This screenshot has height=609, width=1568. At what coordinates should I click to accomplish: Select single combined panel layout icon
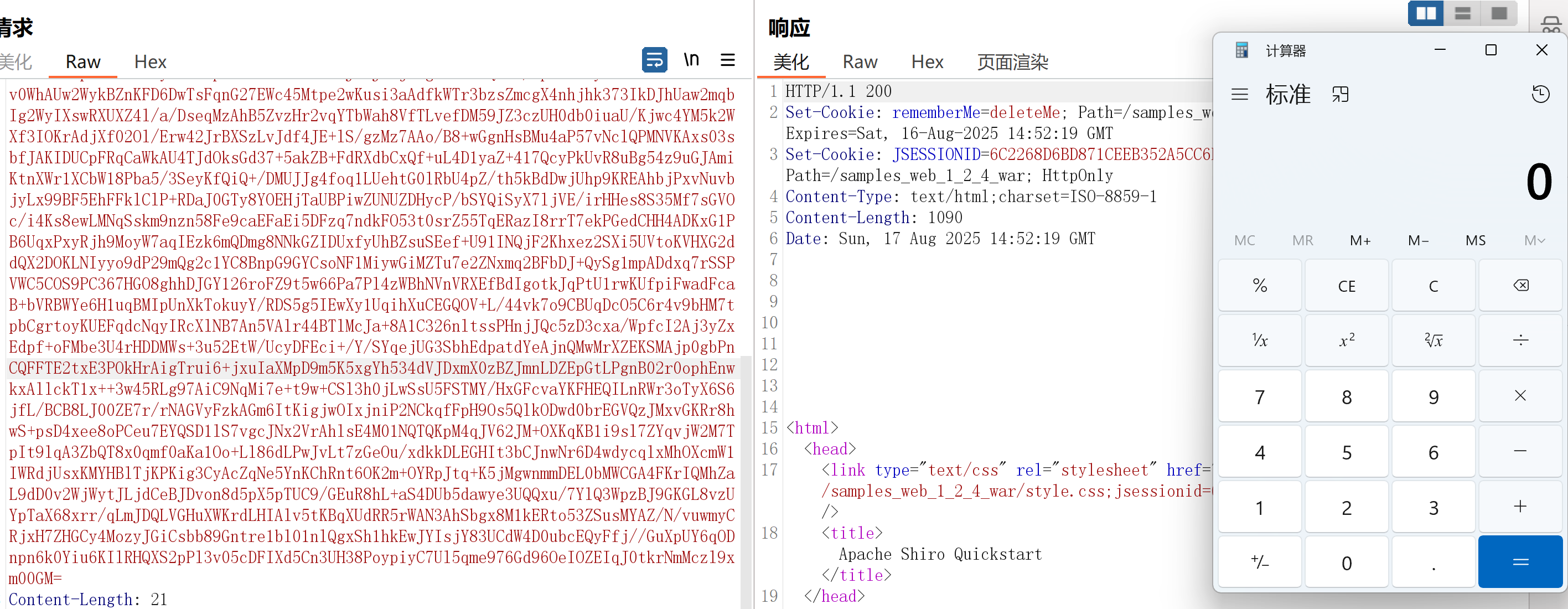1499,13
